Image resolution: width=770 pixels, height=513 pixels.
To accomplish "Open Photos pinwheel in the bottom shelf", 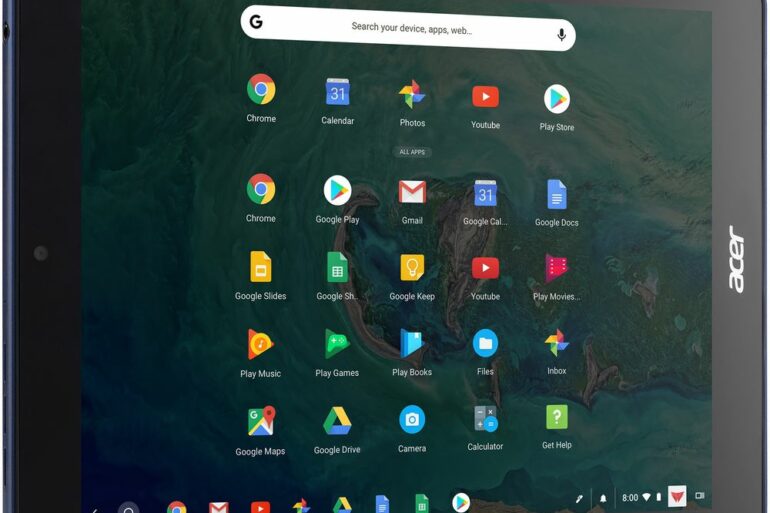I will [x=301, y=506].
